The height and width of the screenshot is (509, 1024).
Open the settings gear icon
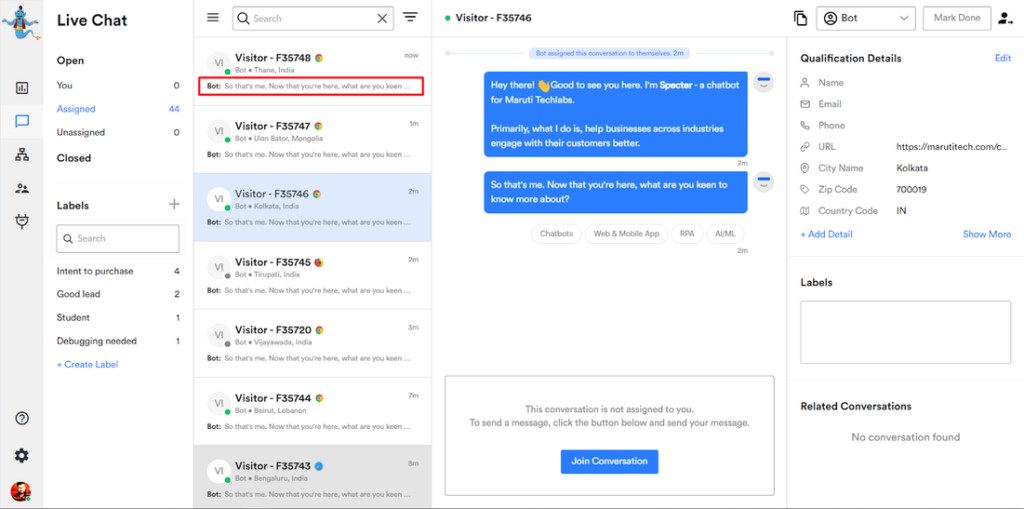coord(21,455)
